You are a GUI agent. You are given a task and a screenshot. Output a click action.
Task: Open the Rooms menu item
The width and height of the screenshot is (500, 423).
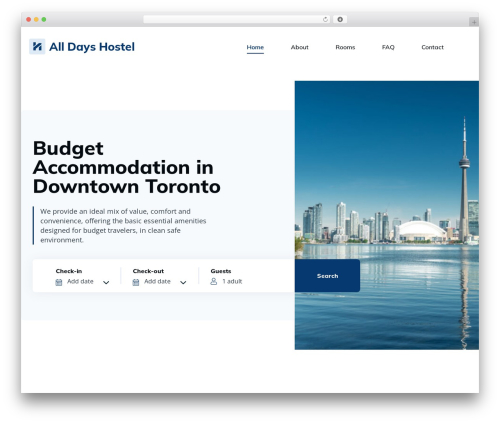tap(345, 47)
